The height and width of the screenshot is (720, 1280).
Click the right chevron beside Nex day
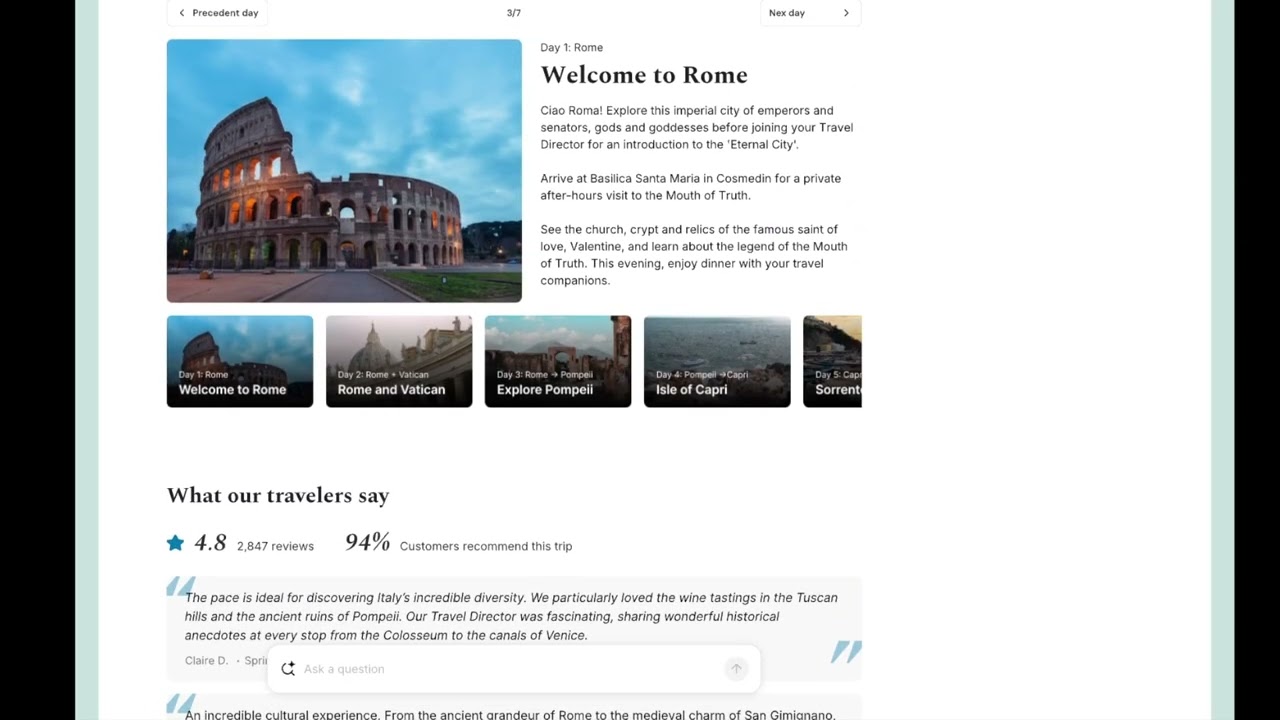[x=846, y=13]
